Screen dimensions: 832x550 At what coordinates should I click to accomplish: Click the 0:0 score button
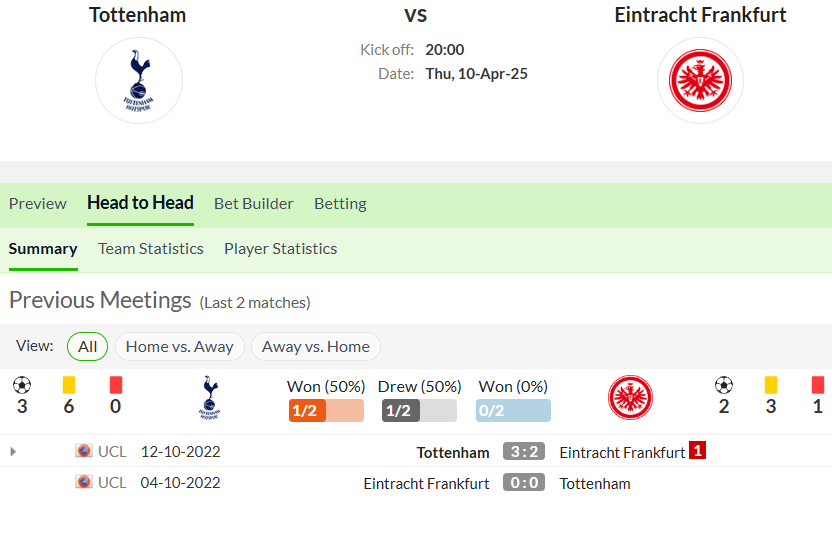(x=524, y=483)
